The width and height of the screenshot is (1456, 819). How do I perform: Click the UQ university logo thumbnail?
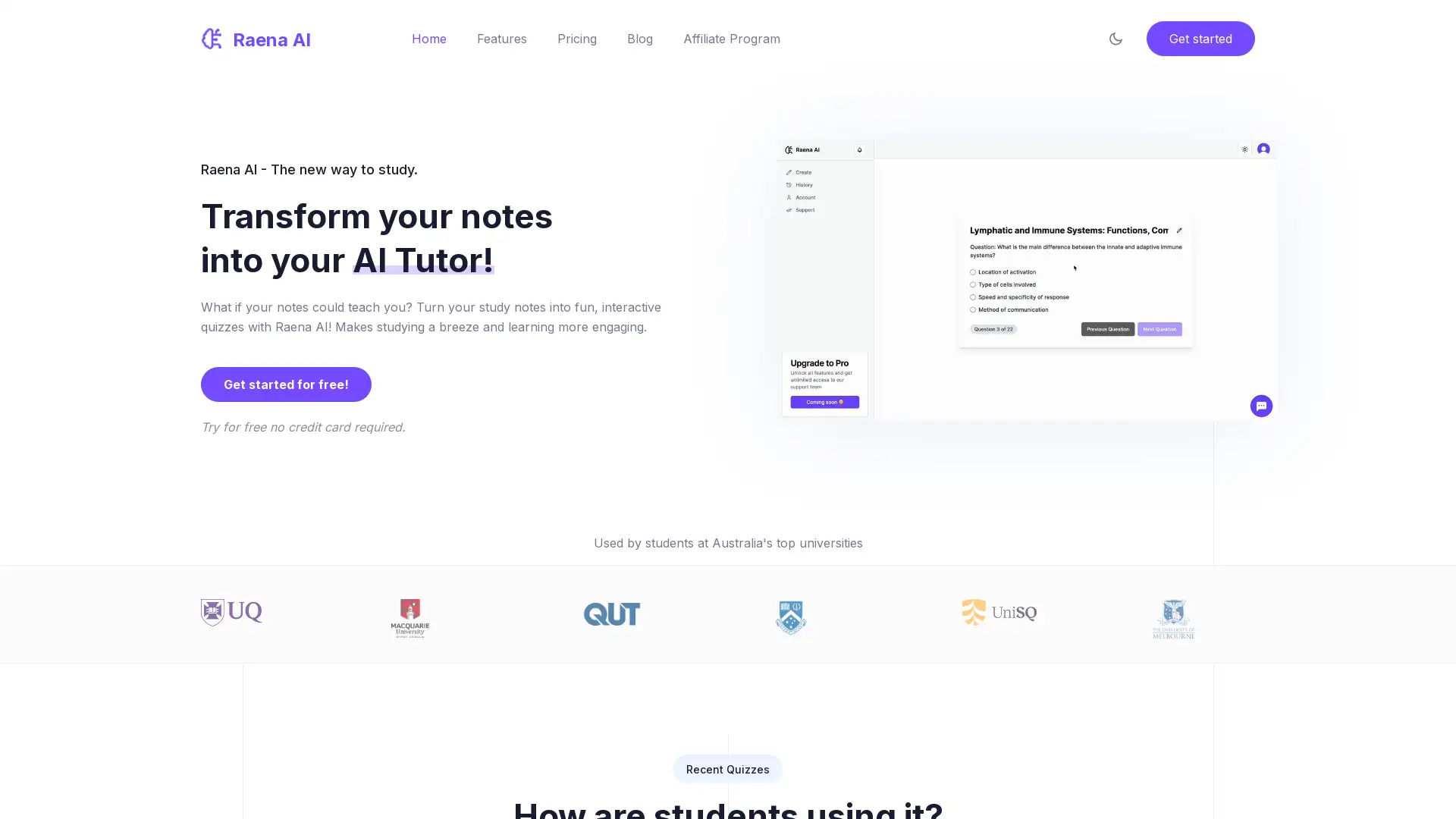tap(231, 612)
